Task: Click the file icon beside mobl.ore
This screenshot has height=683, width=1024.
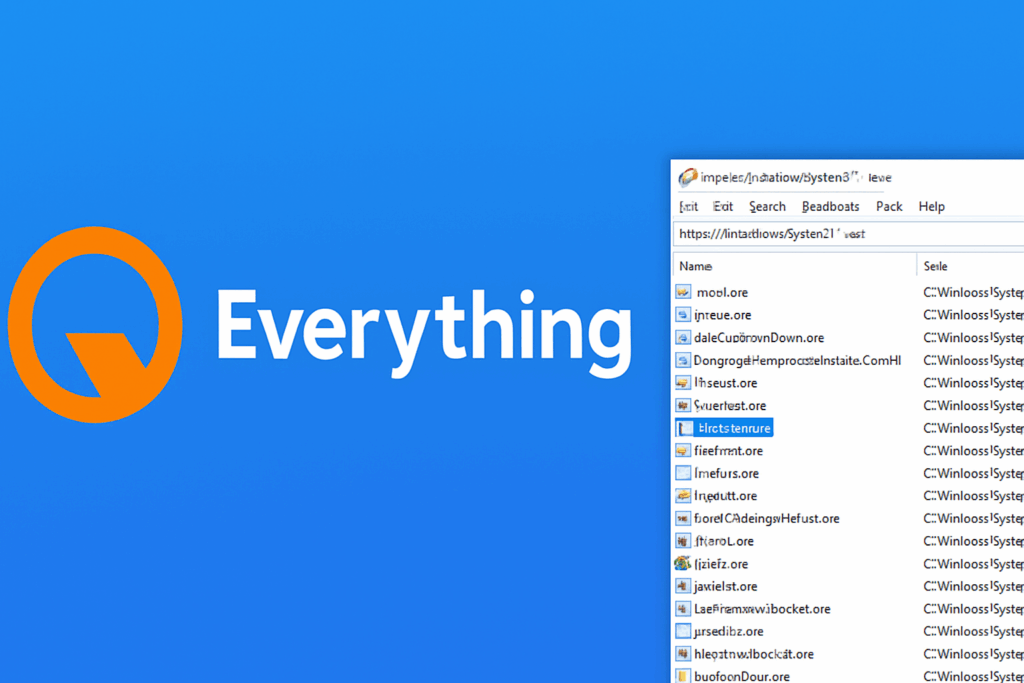Action: click(x=684, y=292)
